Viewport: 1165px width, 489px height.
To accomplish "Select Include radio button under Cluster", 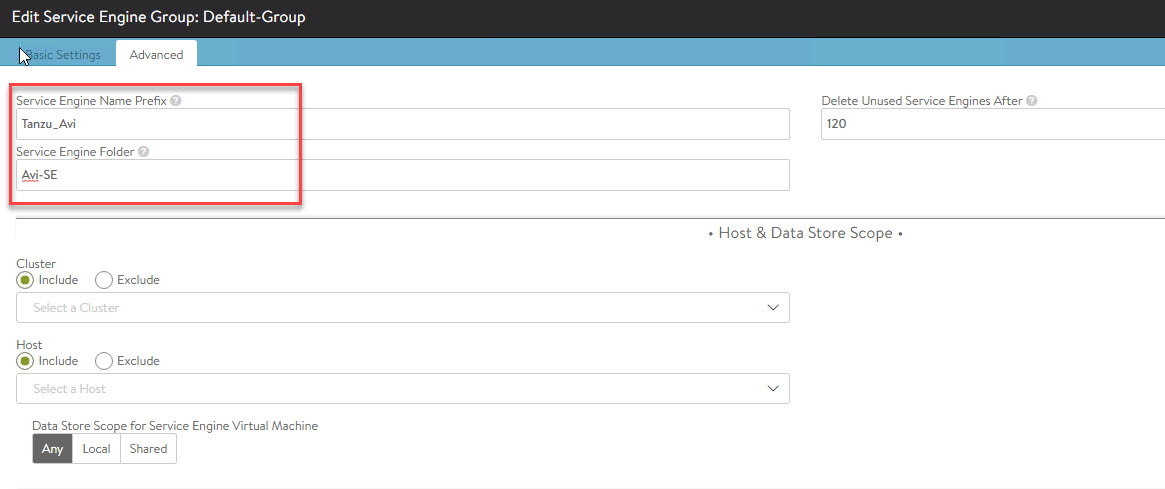I will click(x=25, y=280).
